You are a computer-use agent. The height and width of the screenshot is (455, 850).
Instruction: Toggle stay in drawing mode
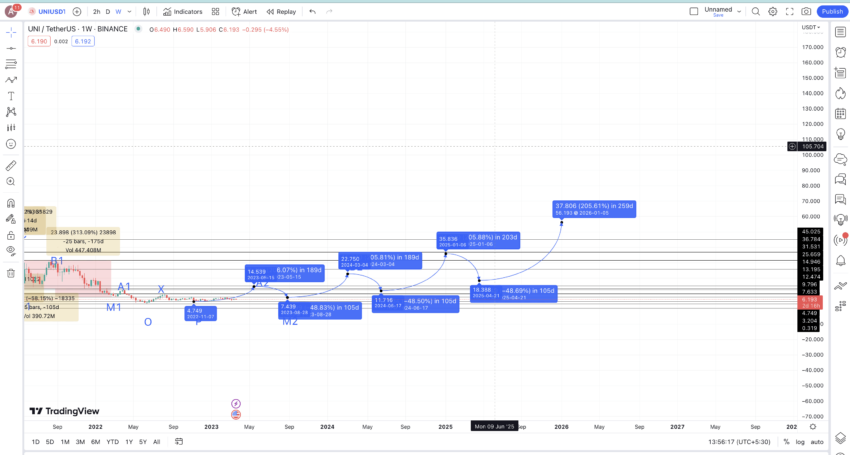[10, 219]
